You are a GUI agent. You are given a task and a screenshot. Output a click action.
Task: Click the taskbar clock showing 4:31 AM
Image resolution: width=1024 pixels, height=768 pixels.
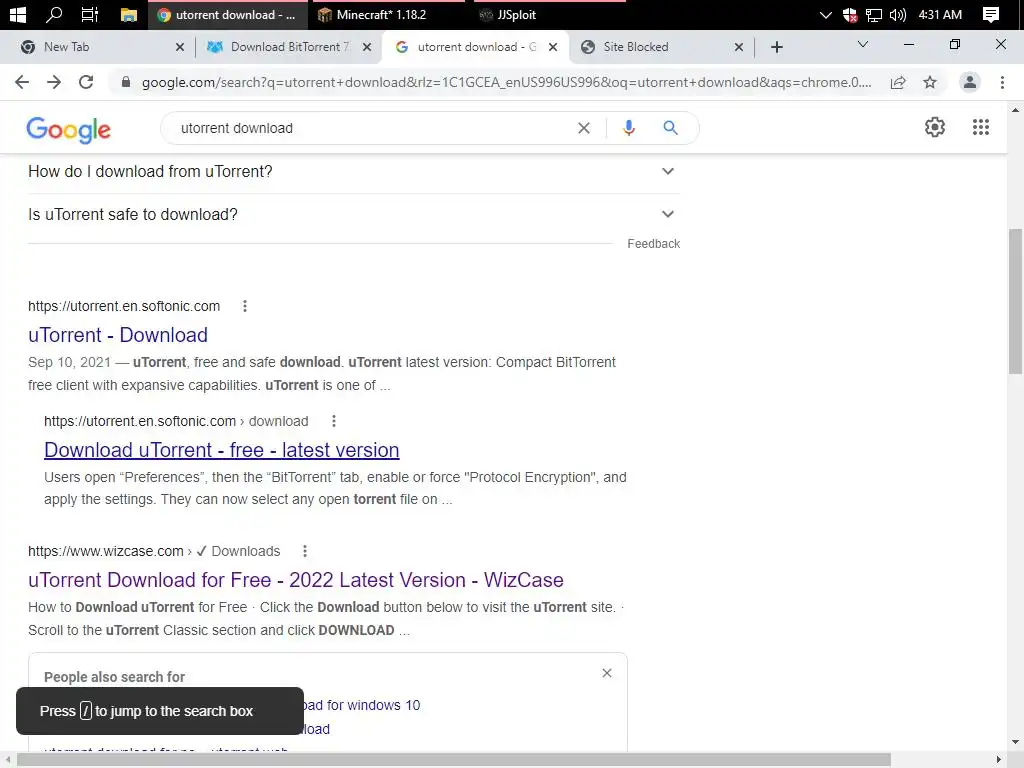click(x=940, y=15)
